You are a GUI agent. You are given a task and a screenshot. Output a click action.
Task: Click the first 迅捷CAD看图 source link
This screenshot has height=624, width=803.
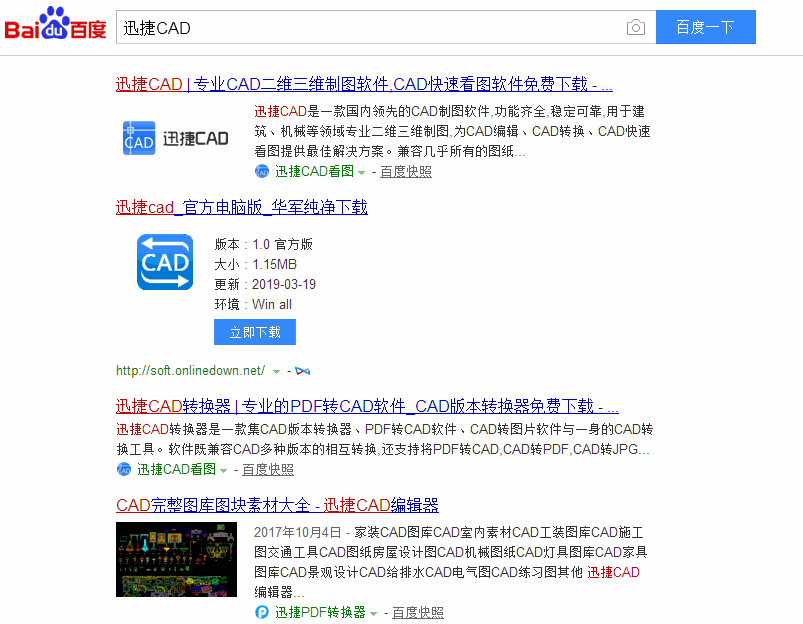click(314, 172)
